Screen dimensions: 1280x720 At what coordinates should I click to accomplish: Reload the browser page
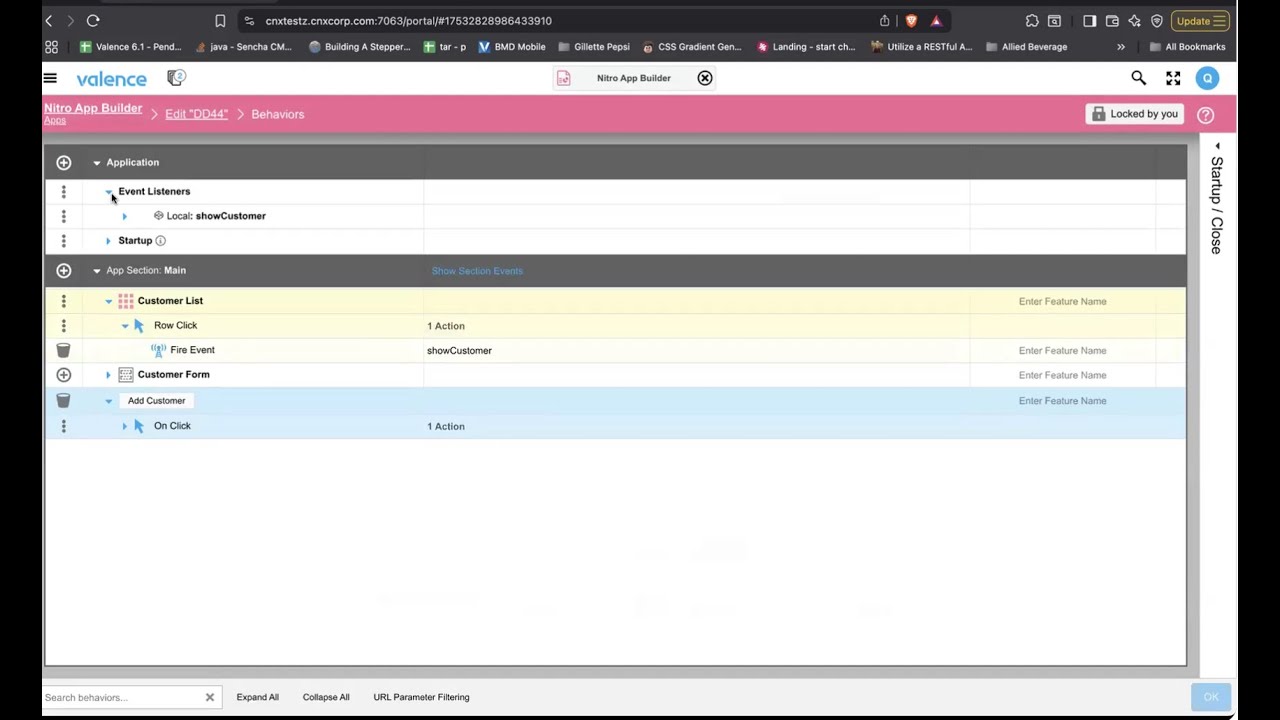click(x=93, y=20)
